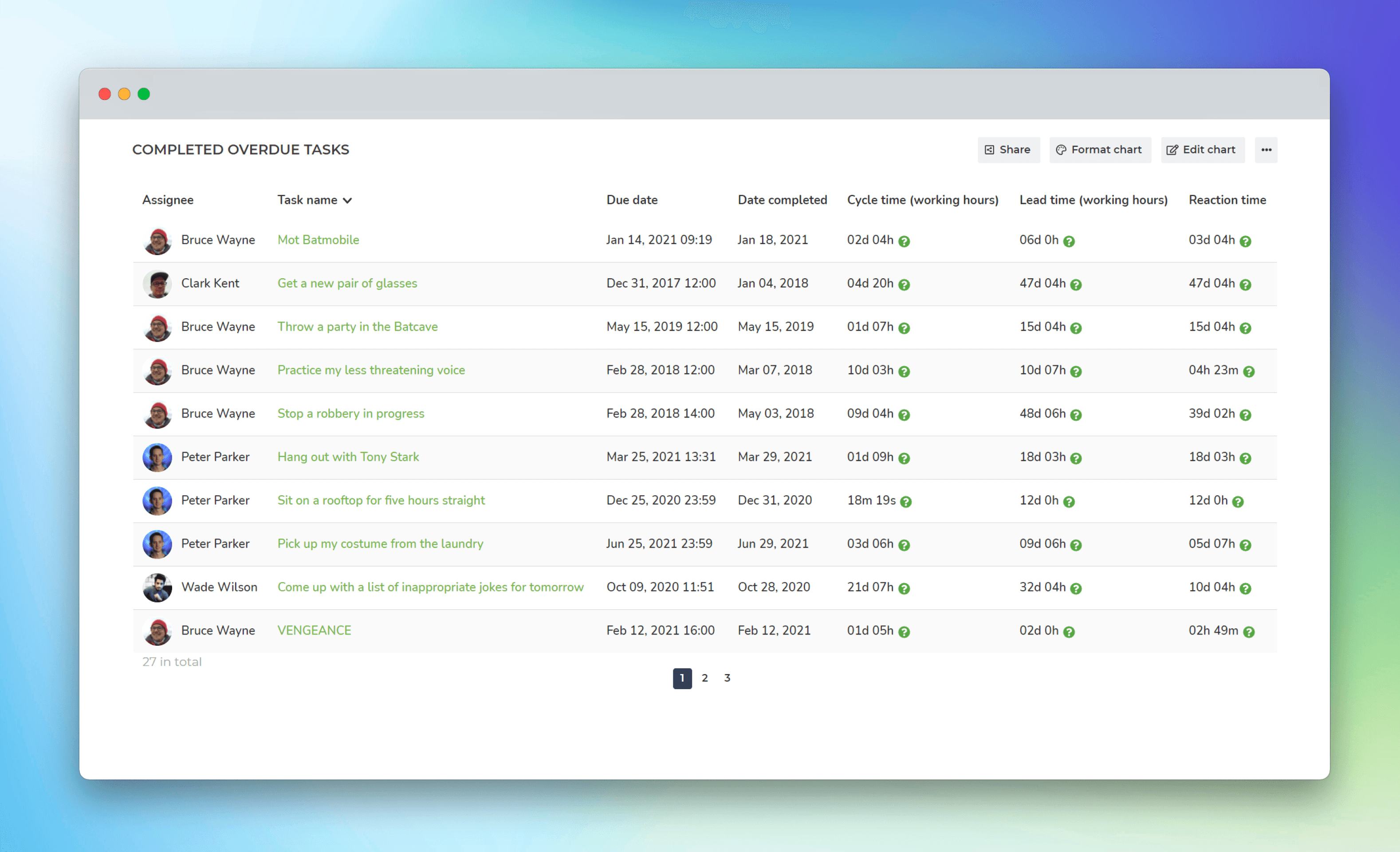Image resolution: width=1400 pixels, height=852 pixels.
Task: Click the green maximize window button
Action: [x=144, y=94]
